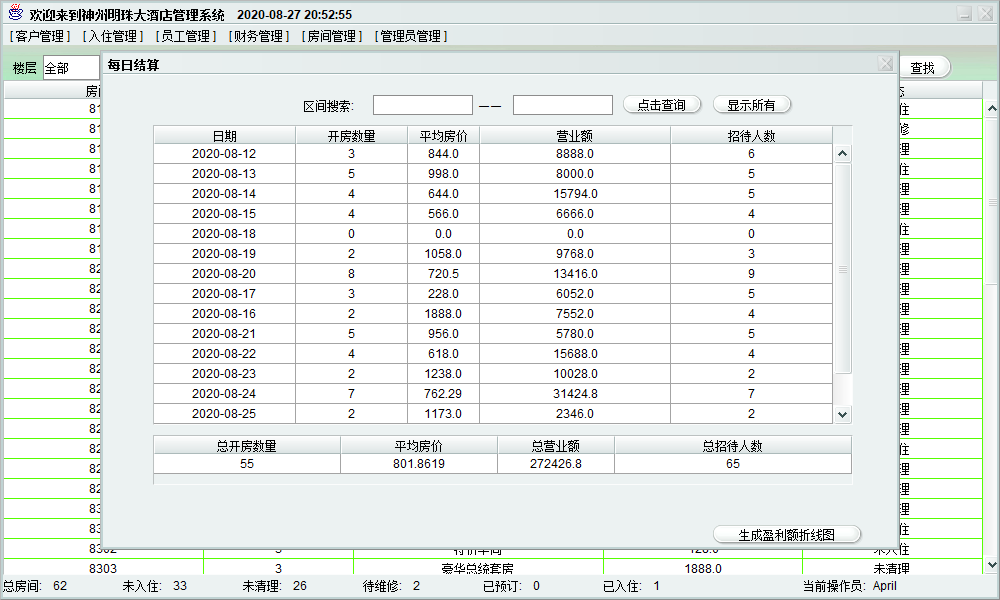Click the total revenue value 272426.8
The width and height of the screenshot is (1000, 600).
(555, 464)
